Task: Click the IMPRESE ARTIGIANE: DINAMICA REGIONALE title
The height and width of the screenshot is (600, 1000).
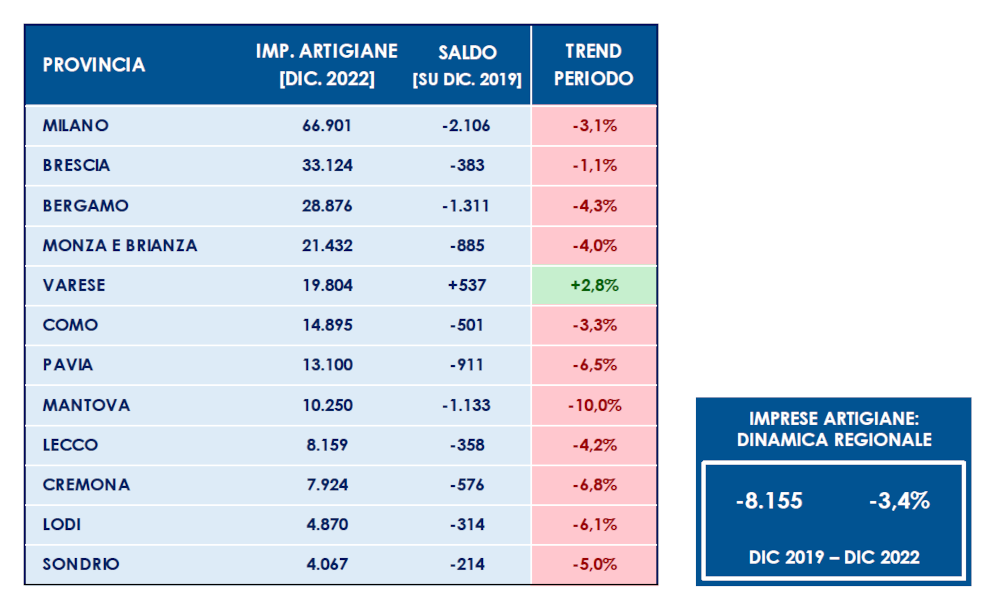Action: pos(833,429)
